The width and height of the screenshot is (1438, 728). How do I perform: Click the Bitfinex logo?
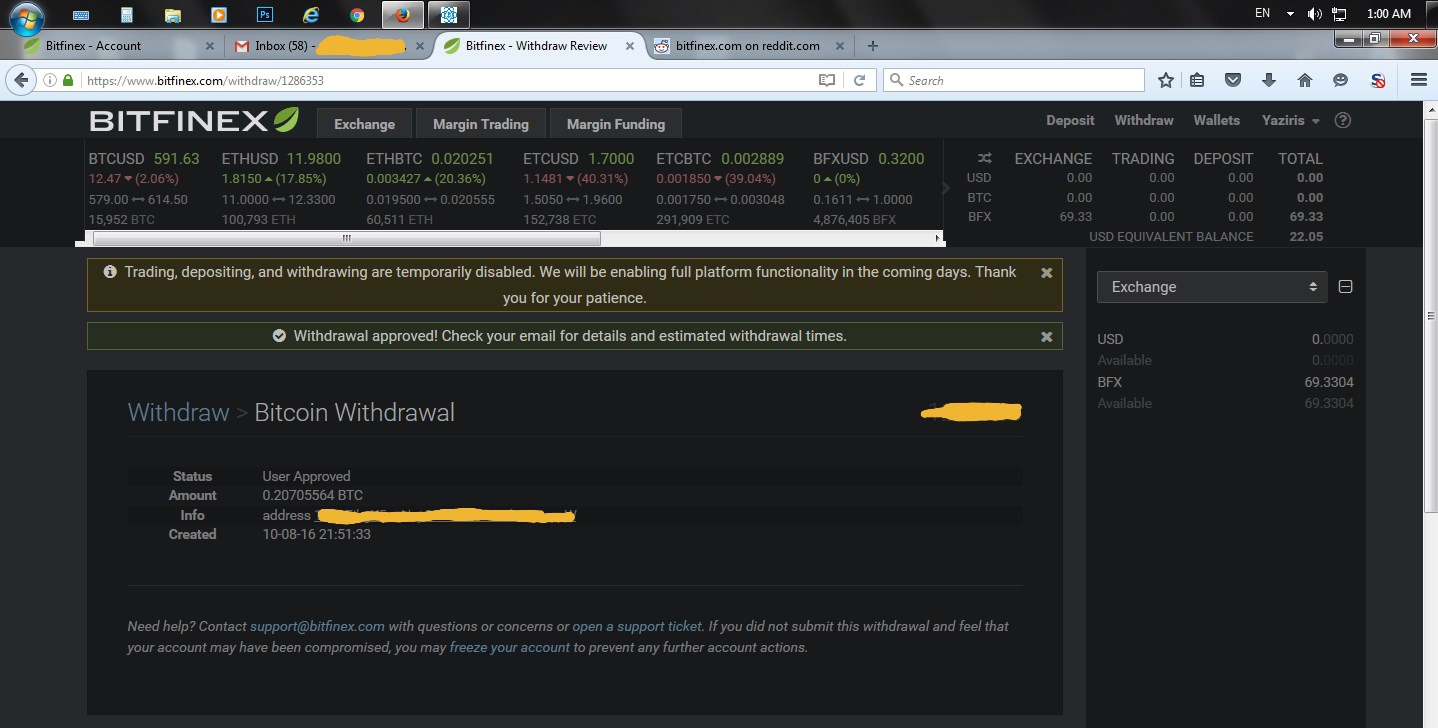[194, 121]
